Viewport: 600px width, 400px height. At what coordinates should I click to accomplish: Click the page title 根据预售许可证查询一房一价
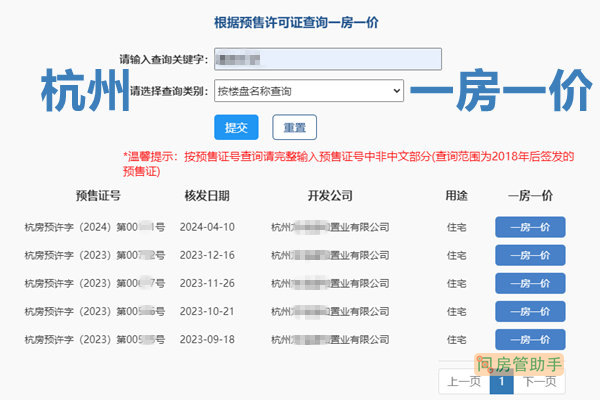pyautogui.click(x=296, y=22)
